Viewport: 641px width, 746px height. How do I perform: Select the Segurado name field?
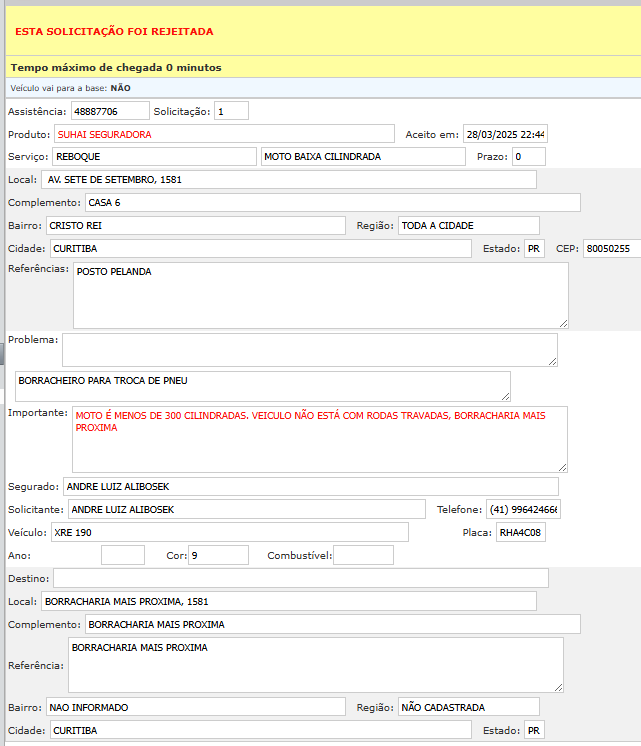pyautogui.click(x=310, y=487)
